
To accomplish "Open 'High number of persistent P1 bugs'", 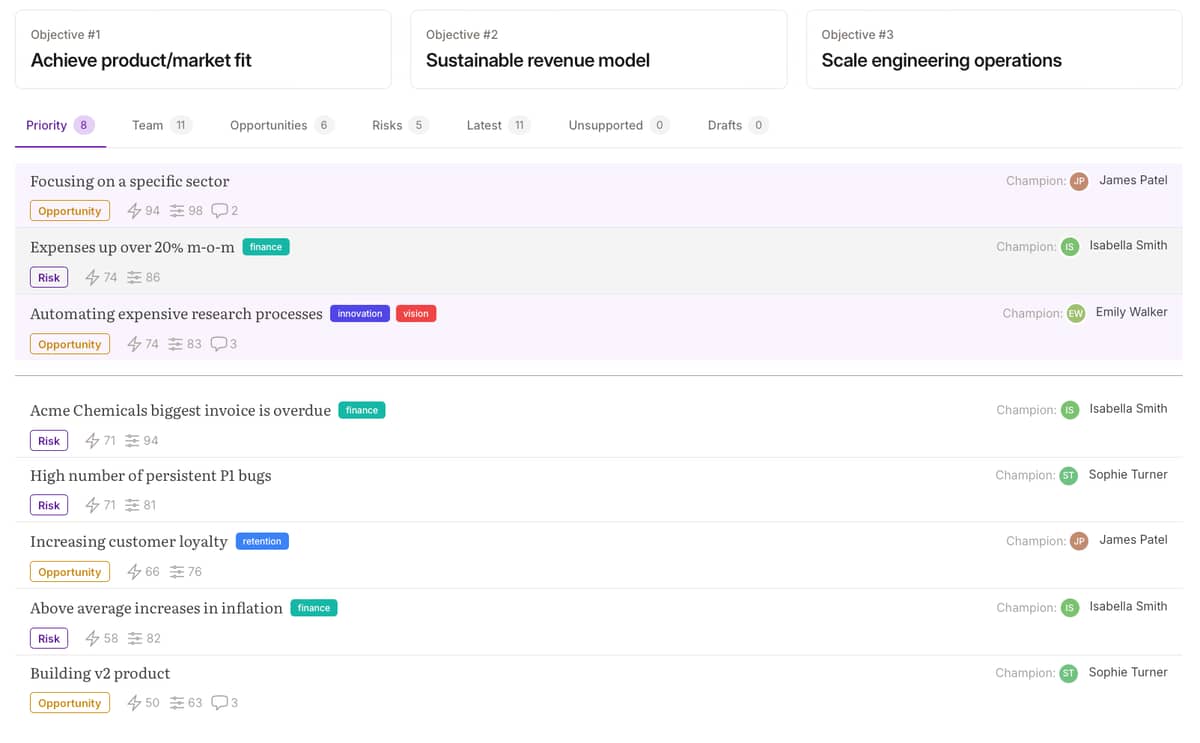I will click(x=151, y=476).
